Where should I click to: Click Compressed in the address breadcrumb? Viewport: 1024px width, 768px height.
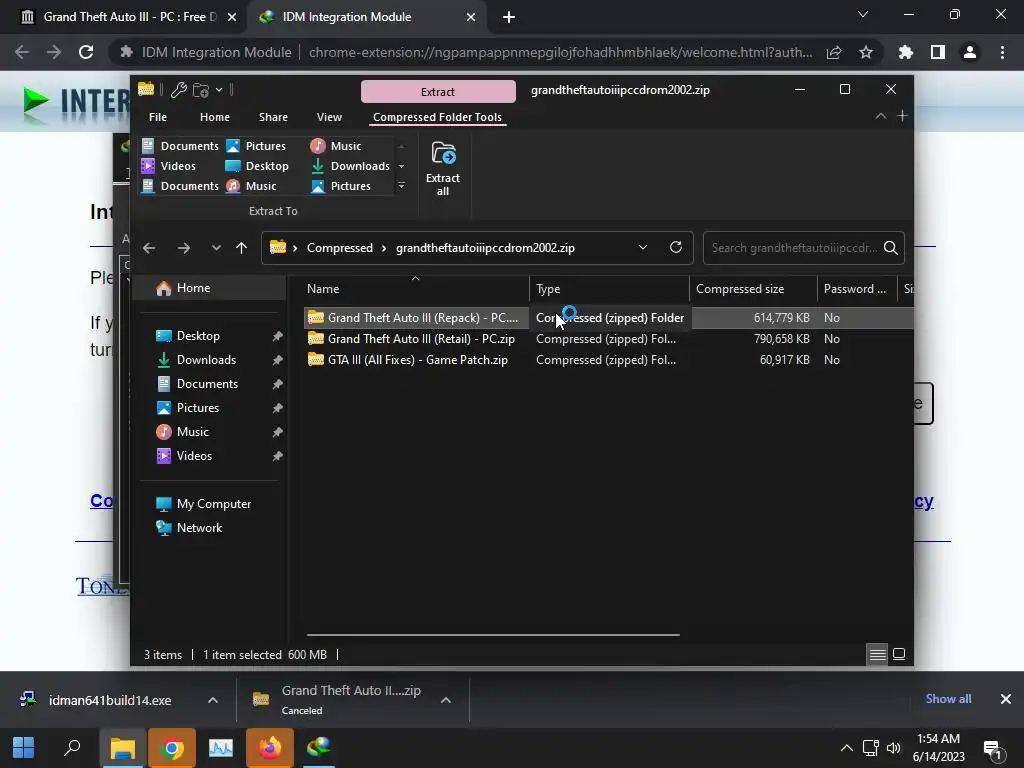340,248
